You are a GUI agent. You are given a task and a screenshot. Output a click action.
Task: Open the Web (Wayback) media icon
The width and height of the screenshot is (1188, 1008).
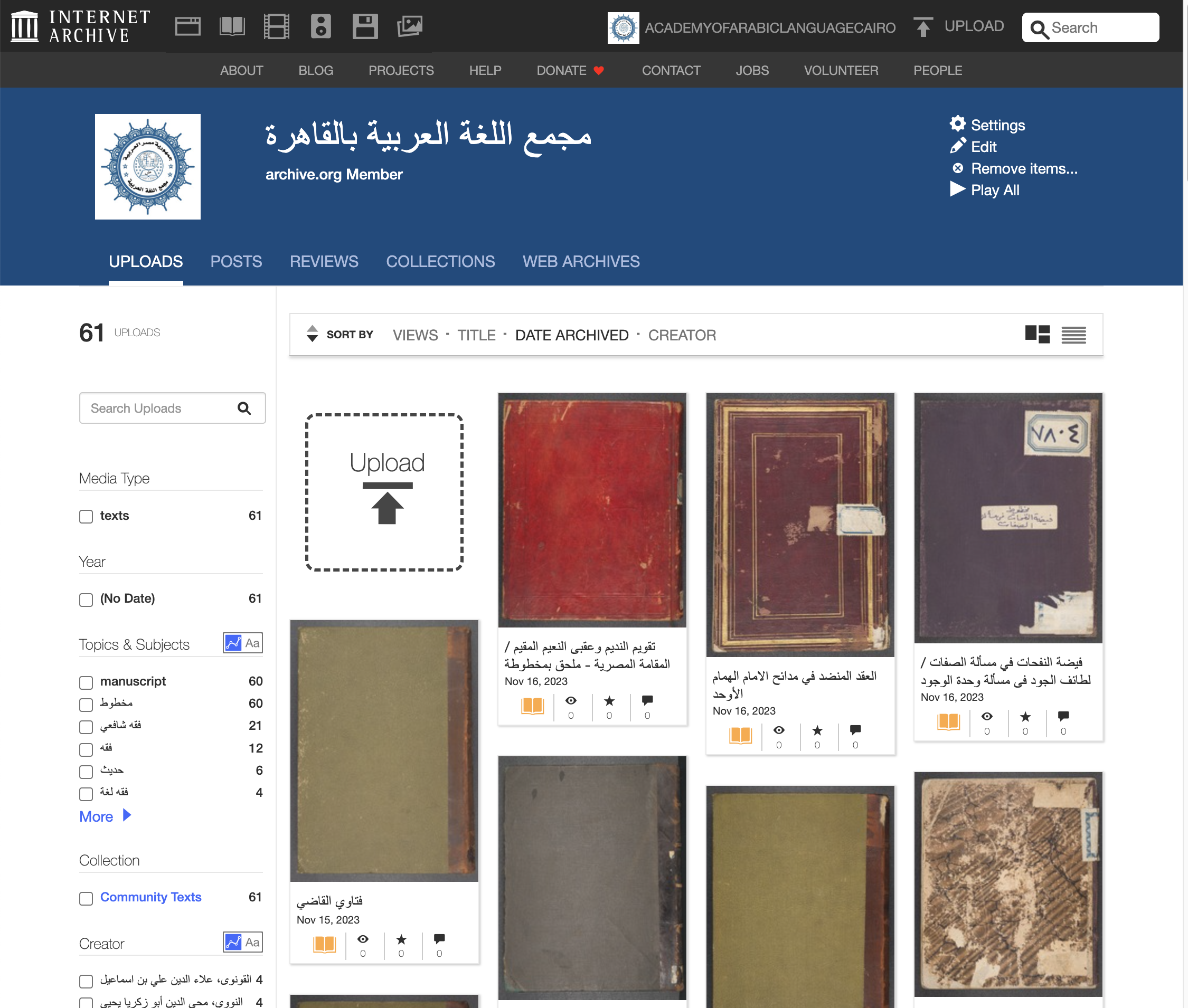tap(187, 26)
